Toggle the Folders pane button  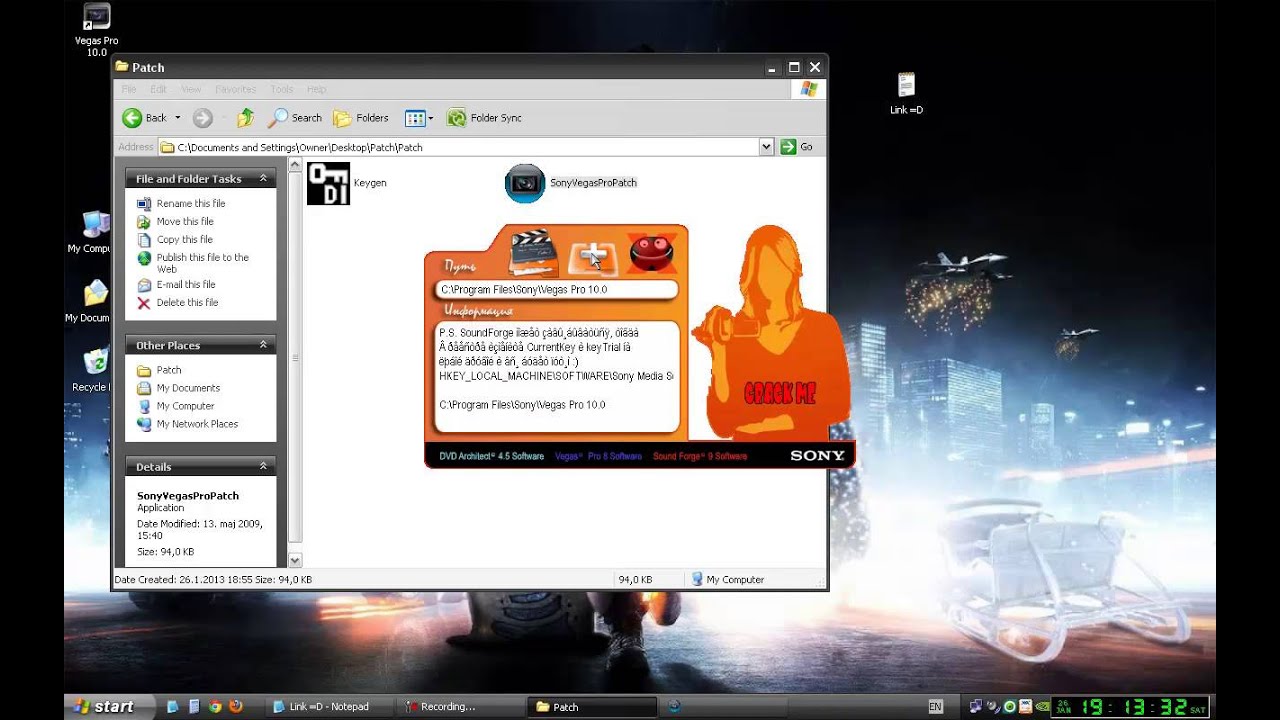coord(361,118)
